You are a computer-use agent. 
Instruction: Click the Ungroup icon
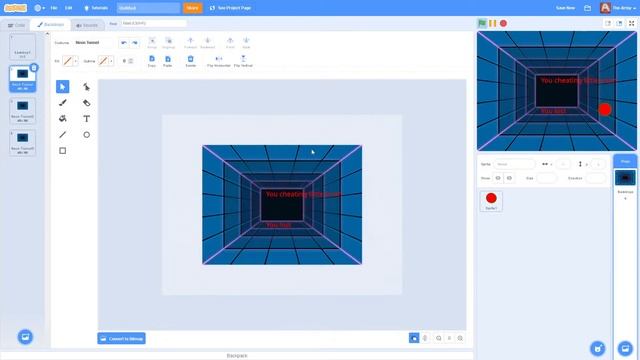pos(168,42)
